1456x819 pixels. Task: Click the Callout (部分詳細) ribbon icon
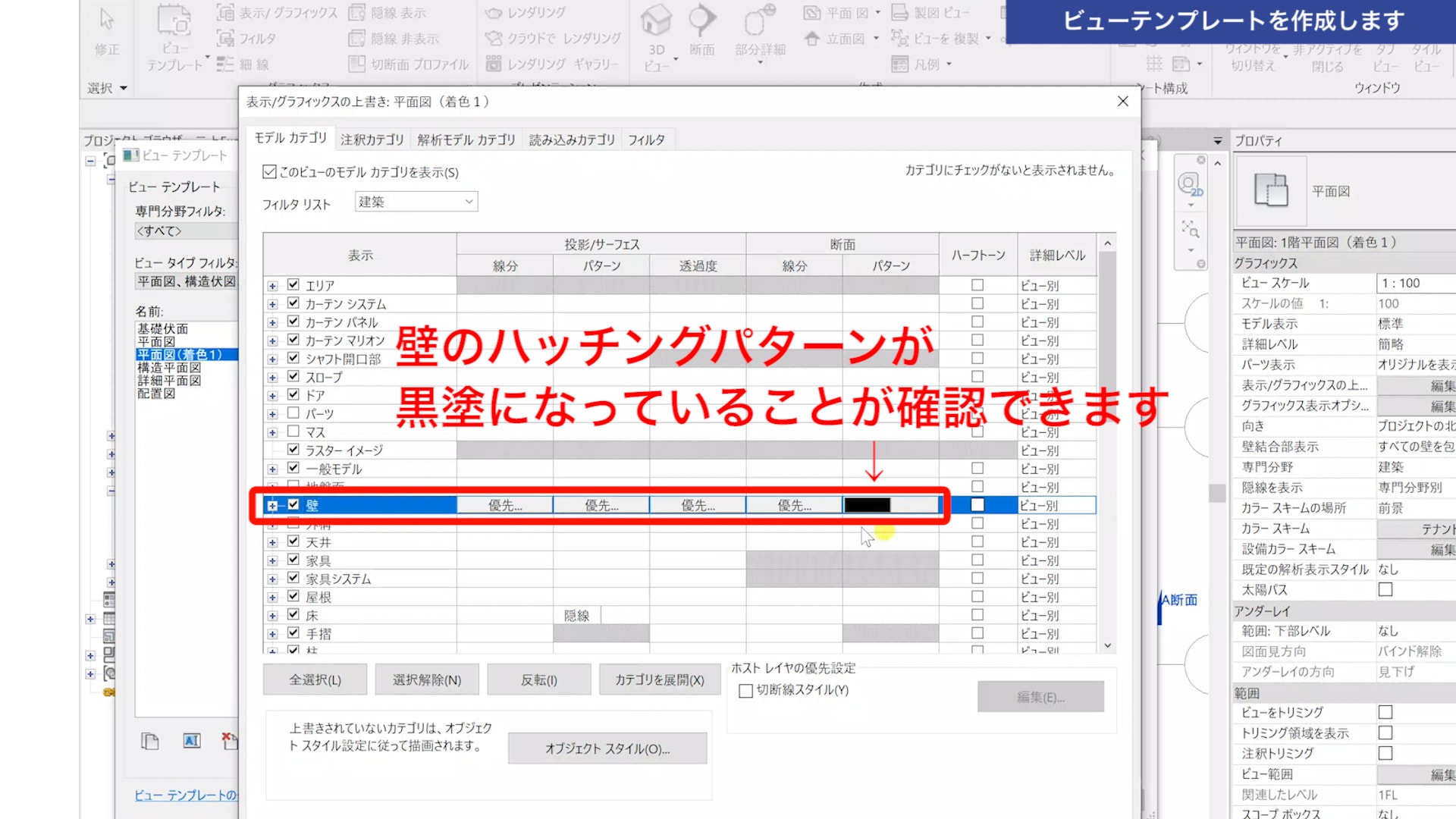pyautogui.click(x=759, y=23)
